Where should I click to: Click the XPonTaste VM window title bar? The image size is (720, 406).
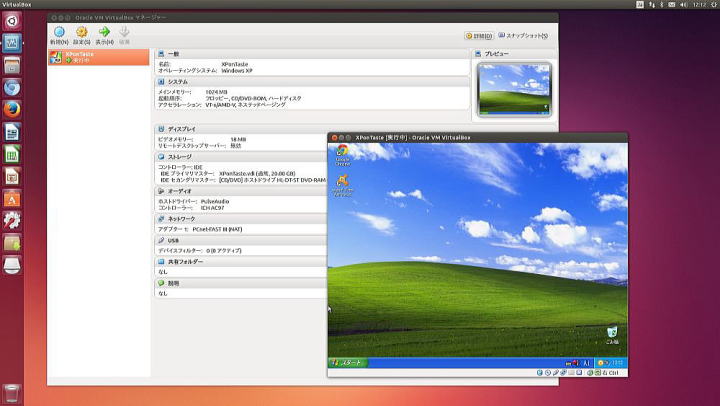pyautogui.click(x=478, y=137)
